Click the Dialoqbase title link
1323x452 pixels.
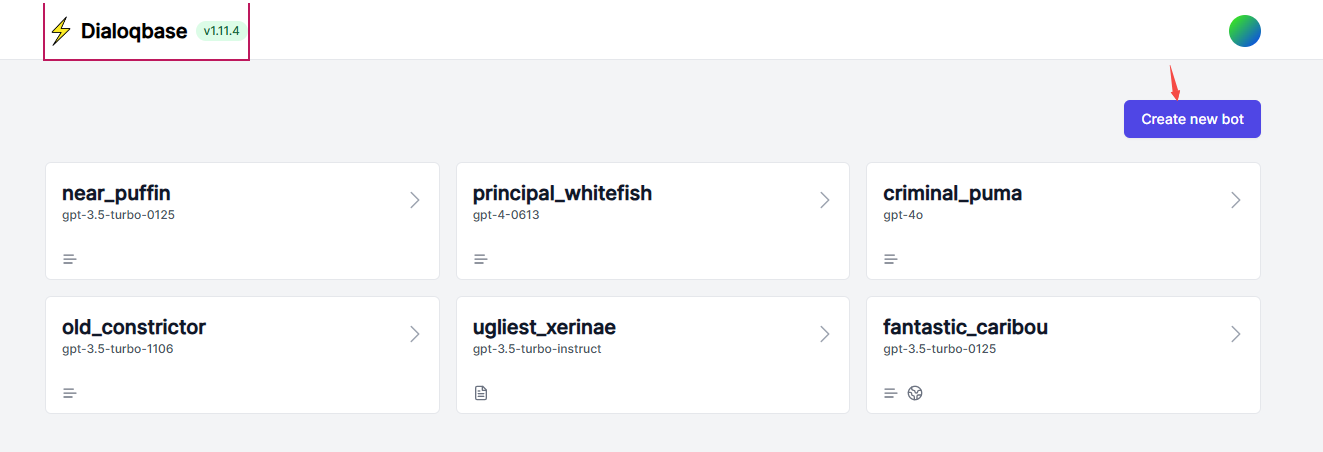click(134, 31)
